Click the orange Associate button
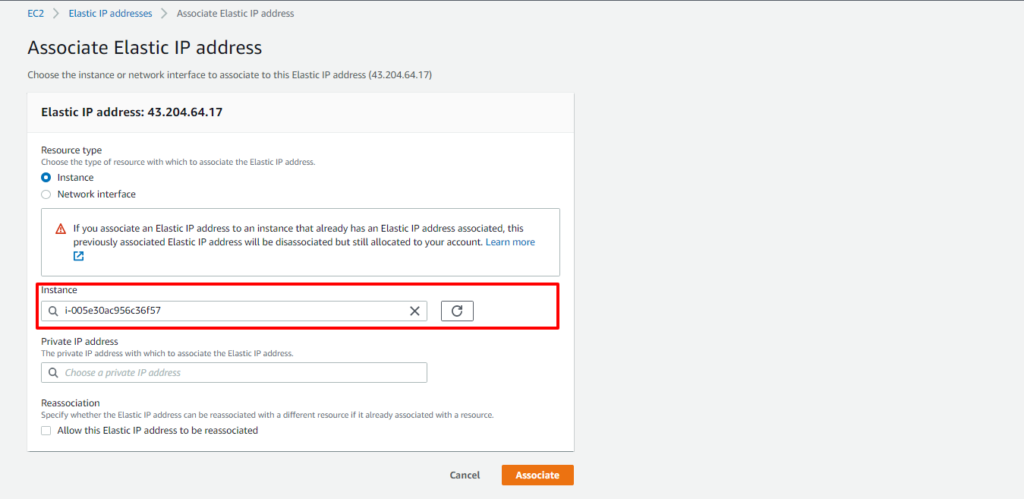This screenshot has width=1024, height=499. (x=537, y=475)
